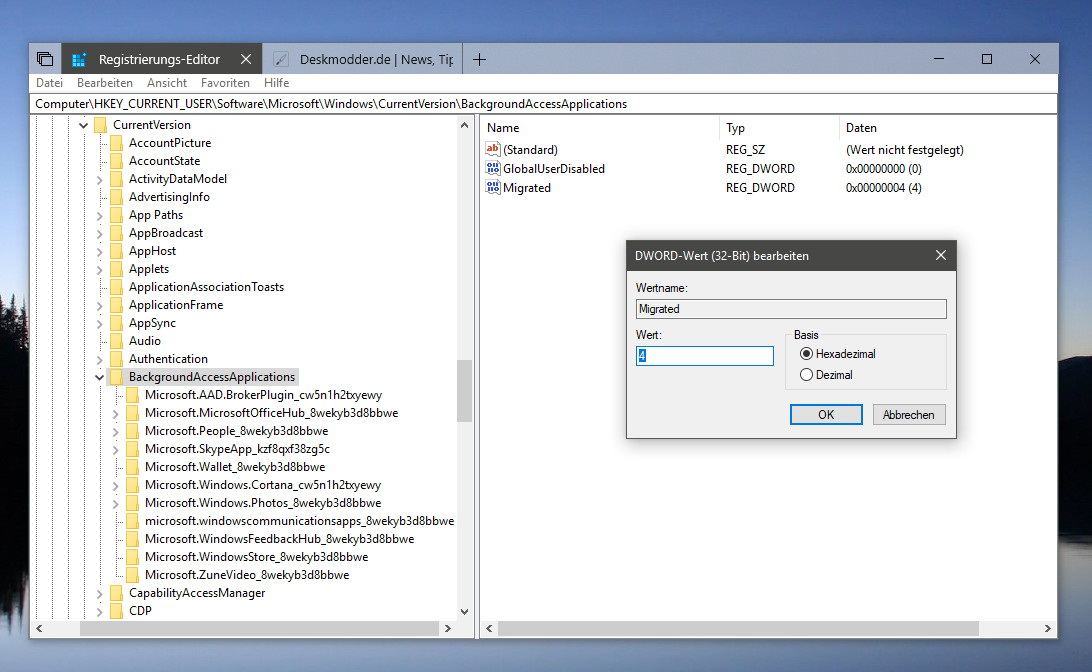Viewport: 1092px width, 672px height.
Task: Close the Registrierungs-Editor tab
Action: click(246, 59)
